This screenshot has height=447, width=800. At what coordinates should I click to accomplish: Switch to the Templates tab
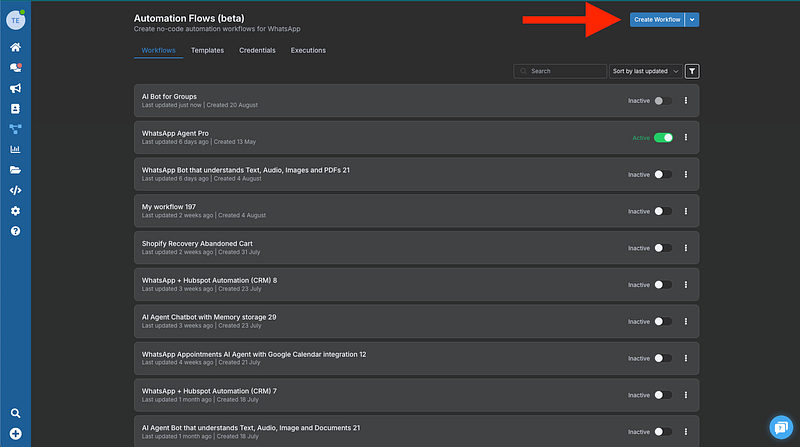click(x=207, y=50)
